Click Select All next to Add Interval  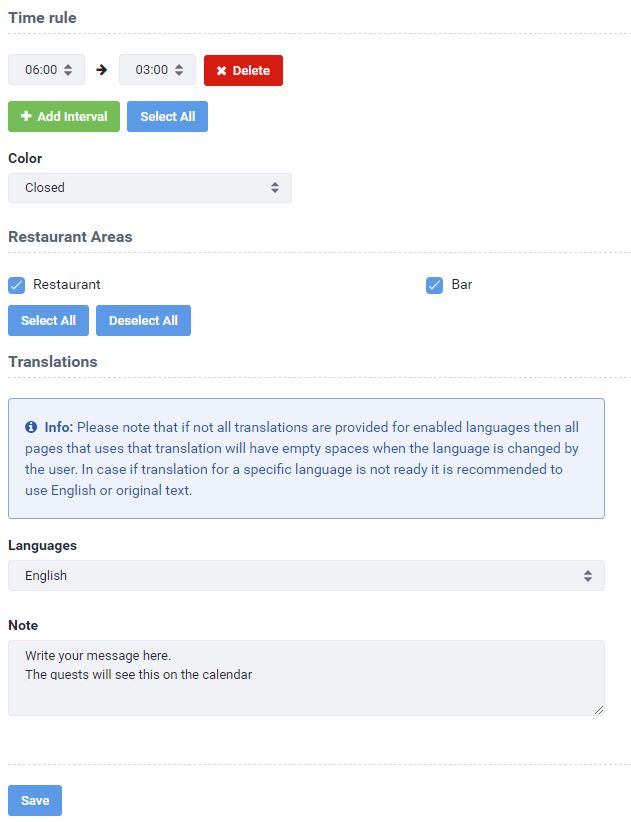(167, 116)
